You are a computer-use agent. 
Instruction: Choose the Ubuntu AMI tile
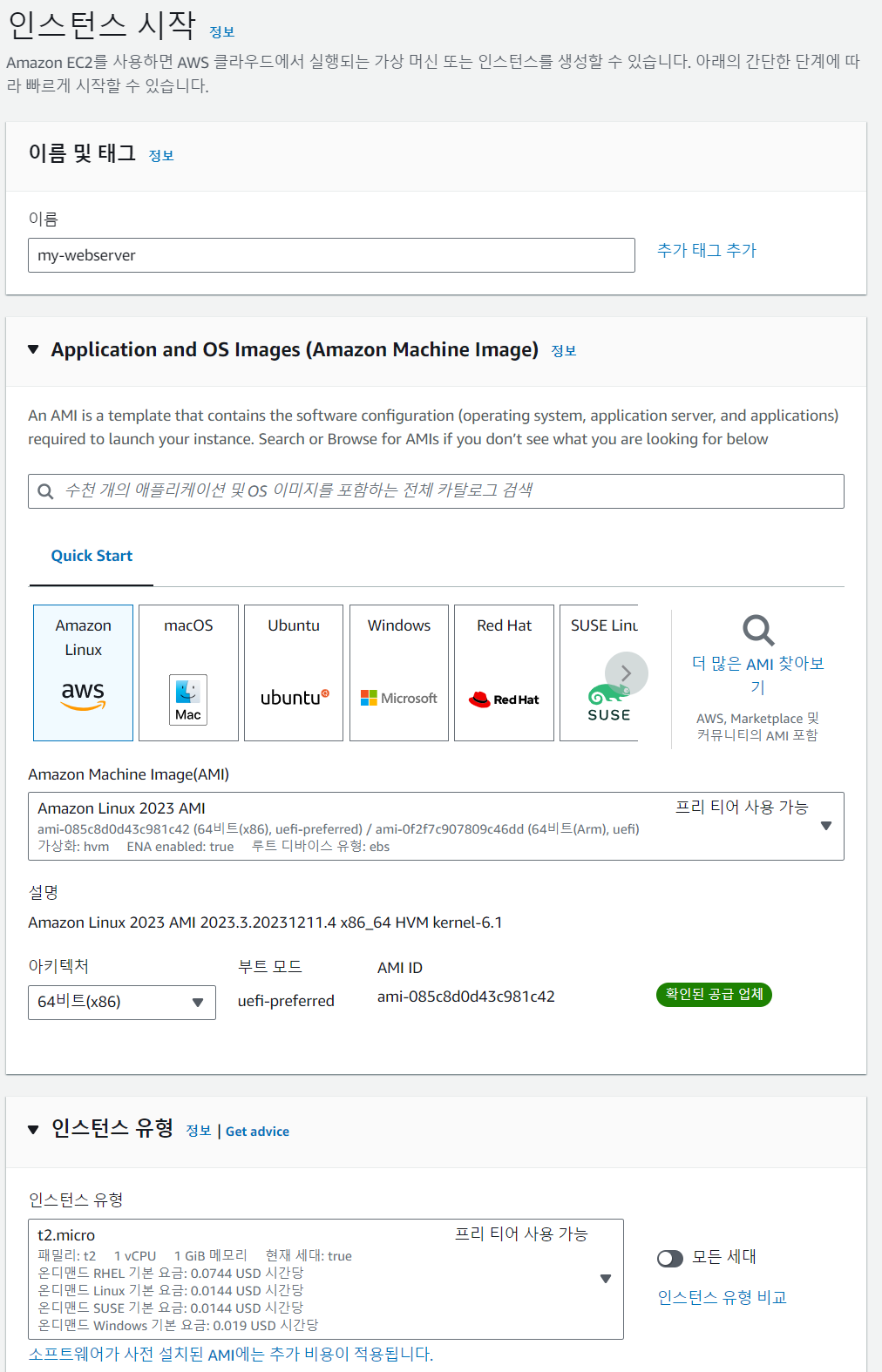[x=294, y=672]
